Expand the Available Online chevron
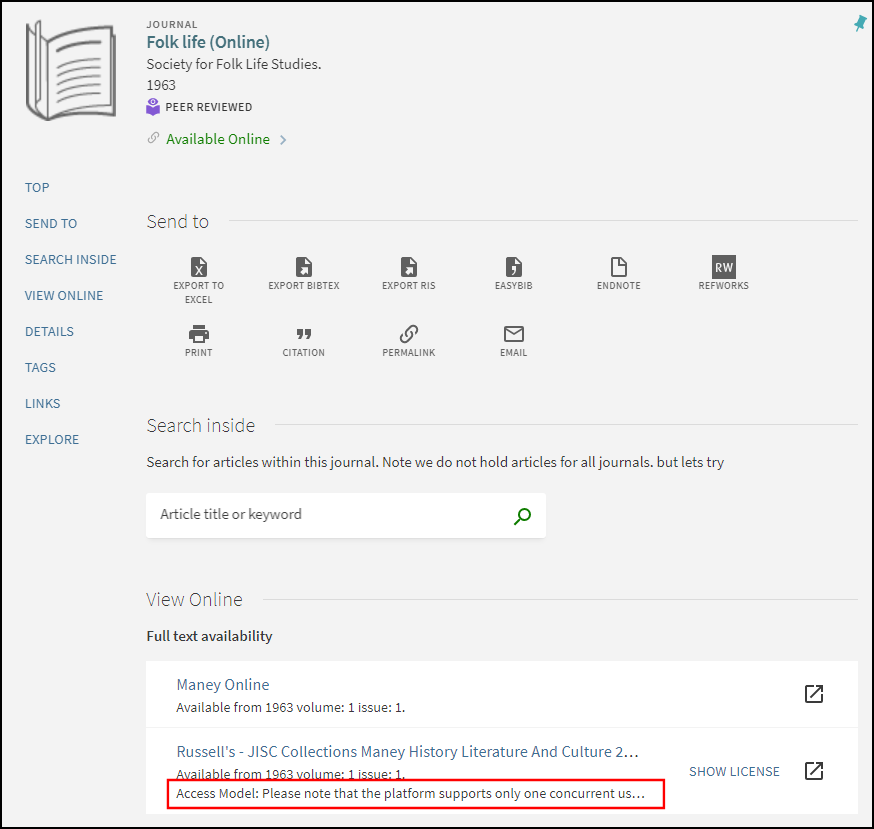The height and width of the screenshot is (829, 874). point(283,140)
